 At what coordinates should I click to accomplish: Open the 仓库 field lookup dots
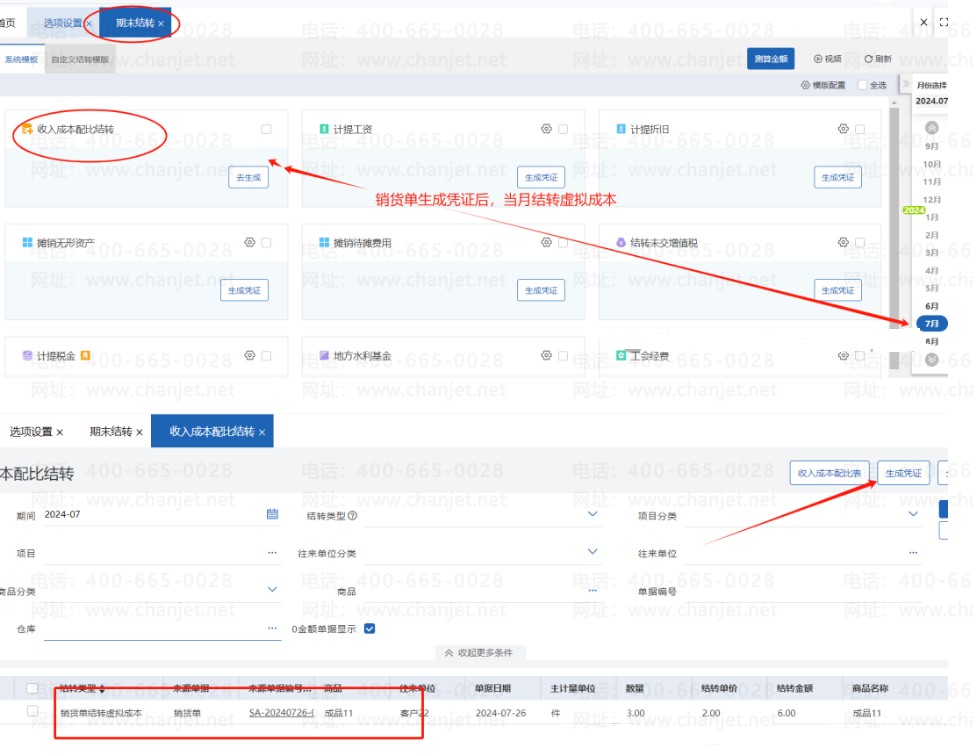(x=272, y=628)
